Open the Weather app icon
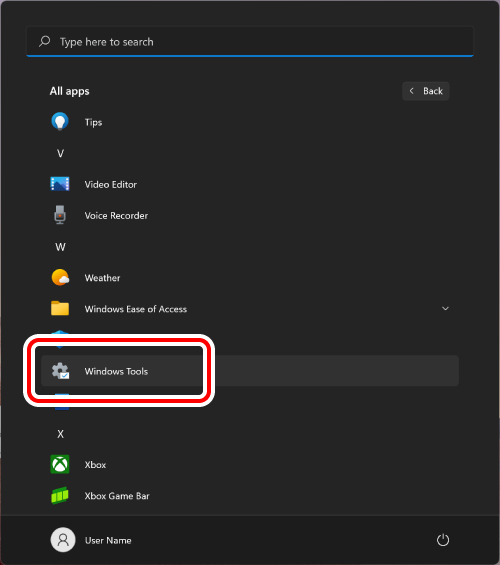The height and width of the screenshot is (565, 500). point(60,277)
